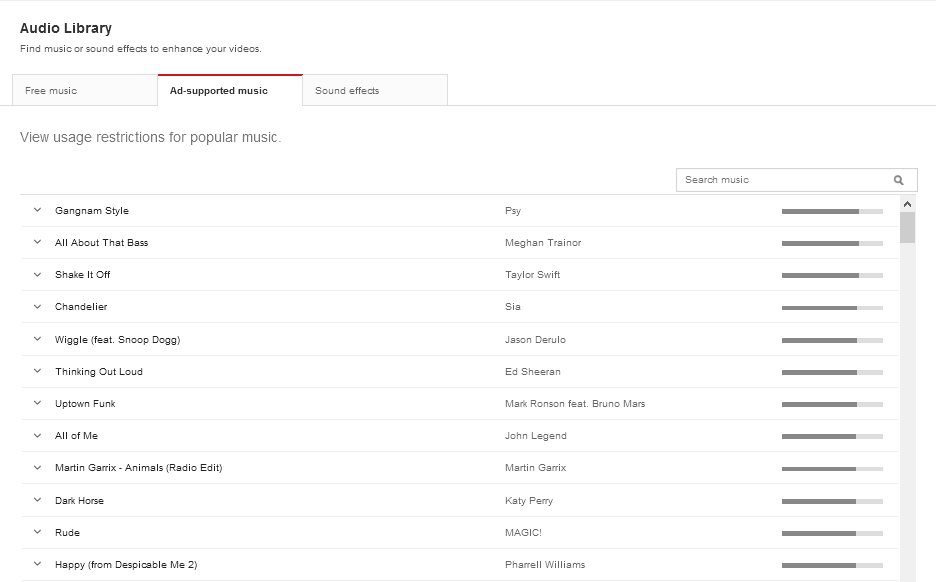This screenshot has width=936, height=582.
Task: Click the song title Rude
Action: [67, 532]
